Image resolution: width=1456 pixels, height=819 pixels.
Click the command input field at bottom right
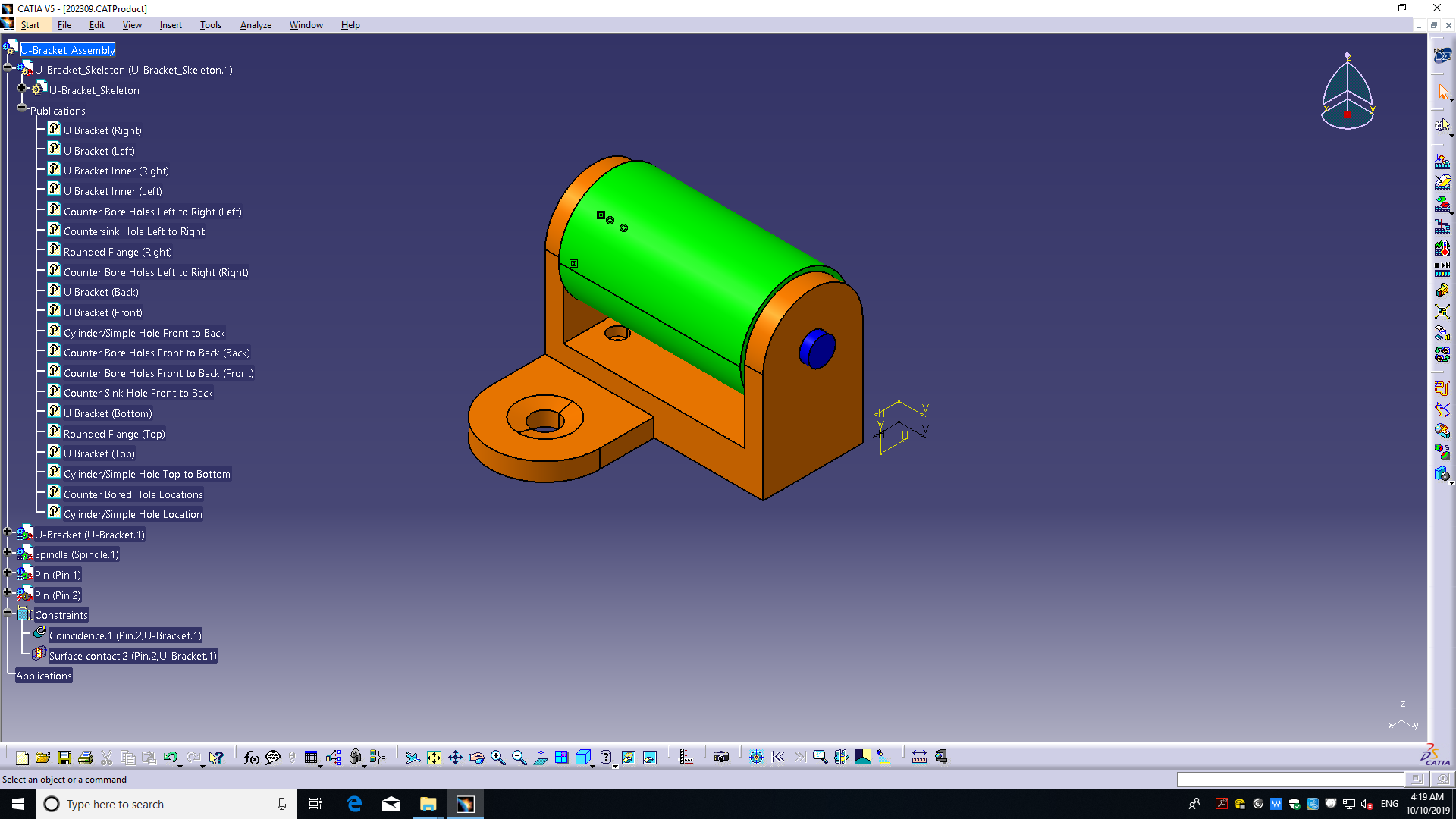tap(1289, 780)
